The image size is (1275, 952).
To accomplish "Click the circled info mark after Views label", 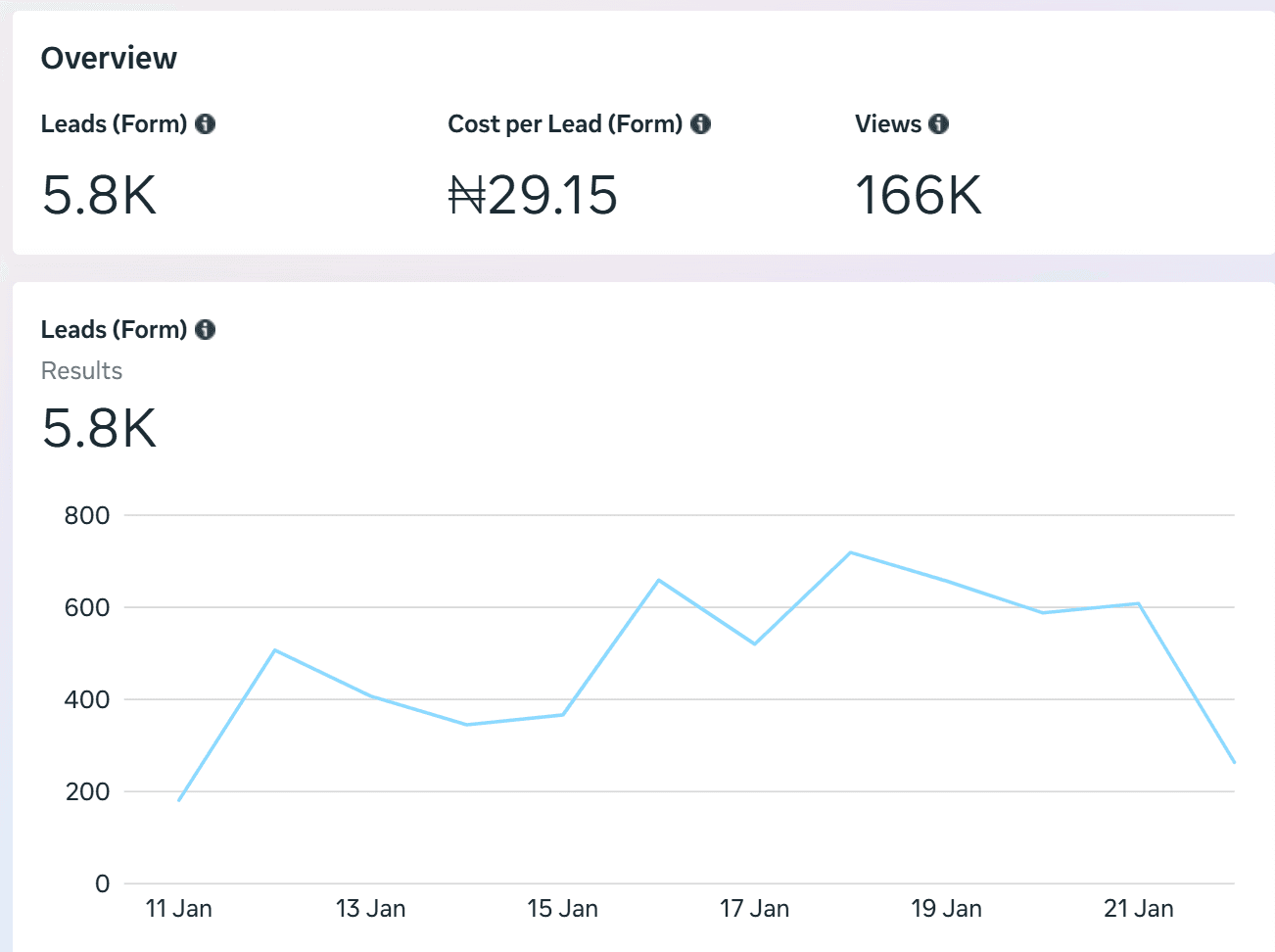I will click(938, 123).
